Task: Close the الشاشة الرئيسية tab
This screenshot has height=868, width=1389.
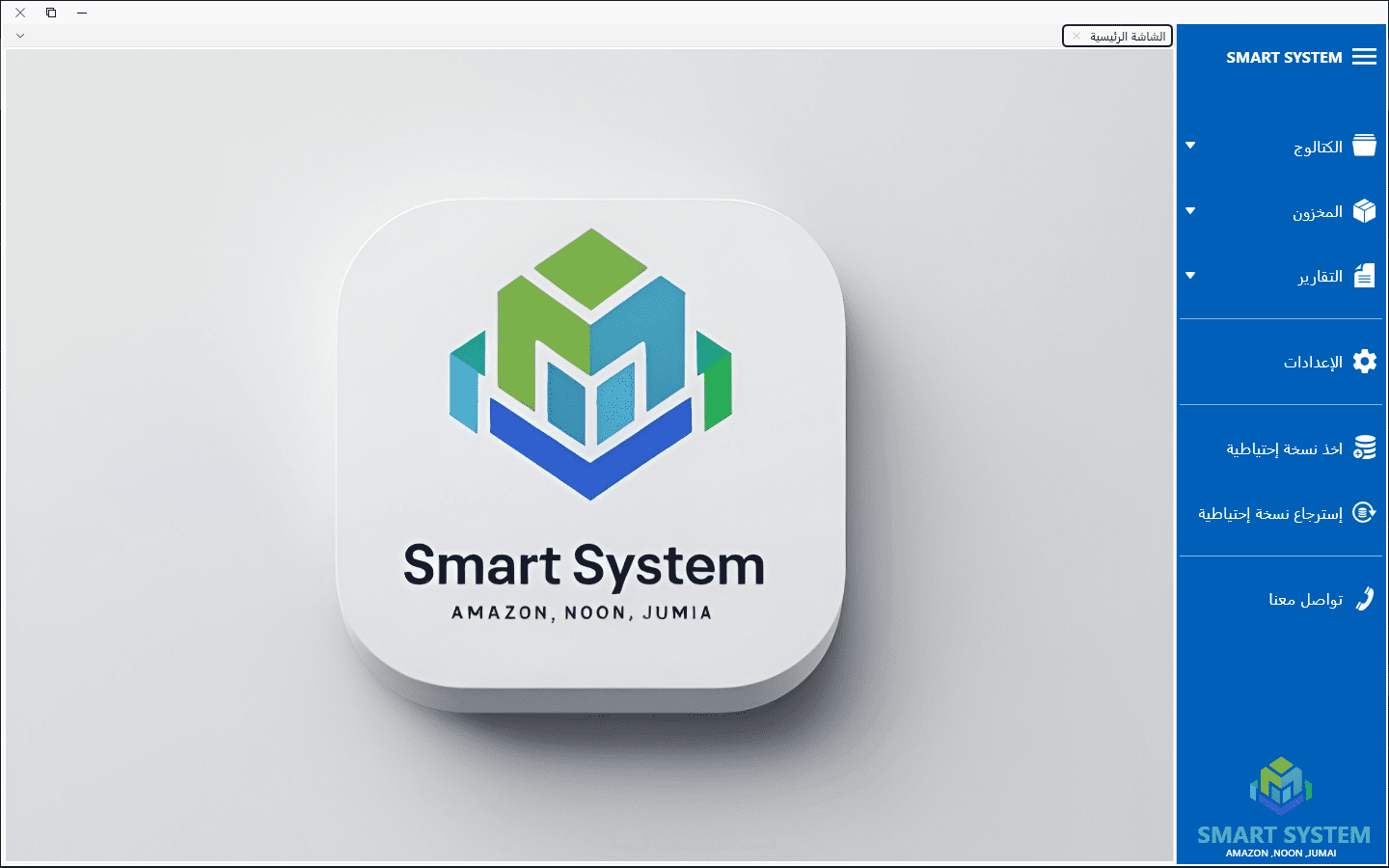Action: pyautogui.click(x=1076, y=36)
